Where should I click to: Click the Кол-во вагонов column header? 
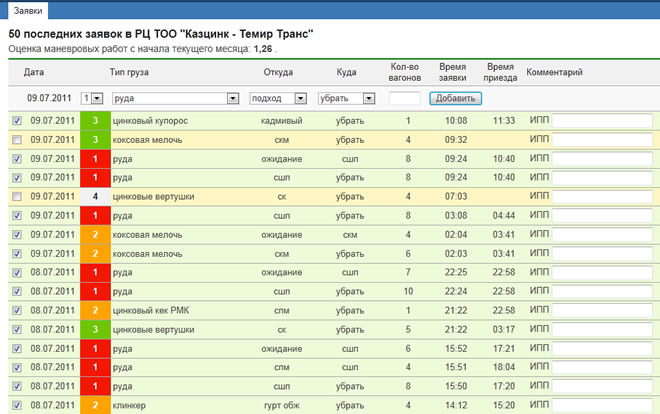click(405, 72)
